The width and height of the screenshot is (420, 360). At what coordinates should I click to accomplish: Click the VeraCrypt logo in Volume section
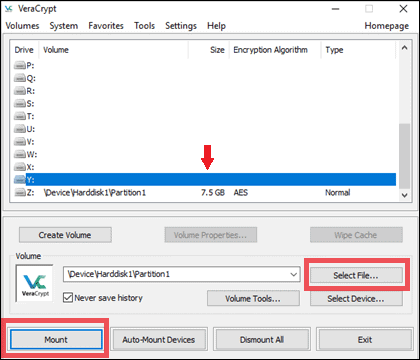tap(35, 283)
